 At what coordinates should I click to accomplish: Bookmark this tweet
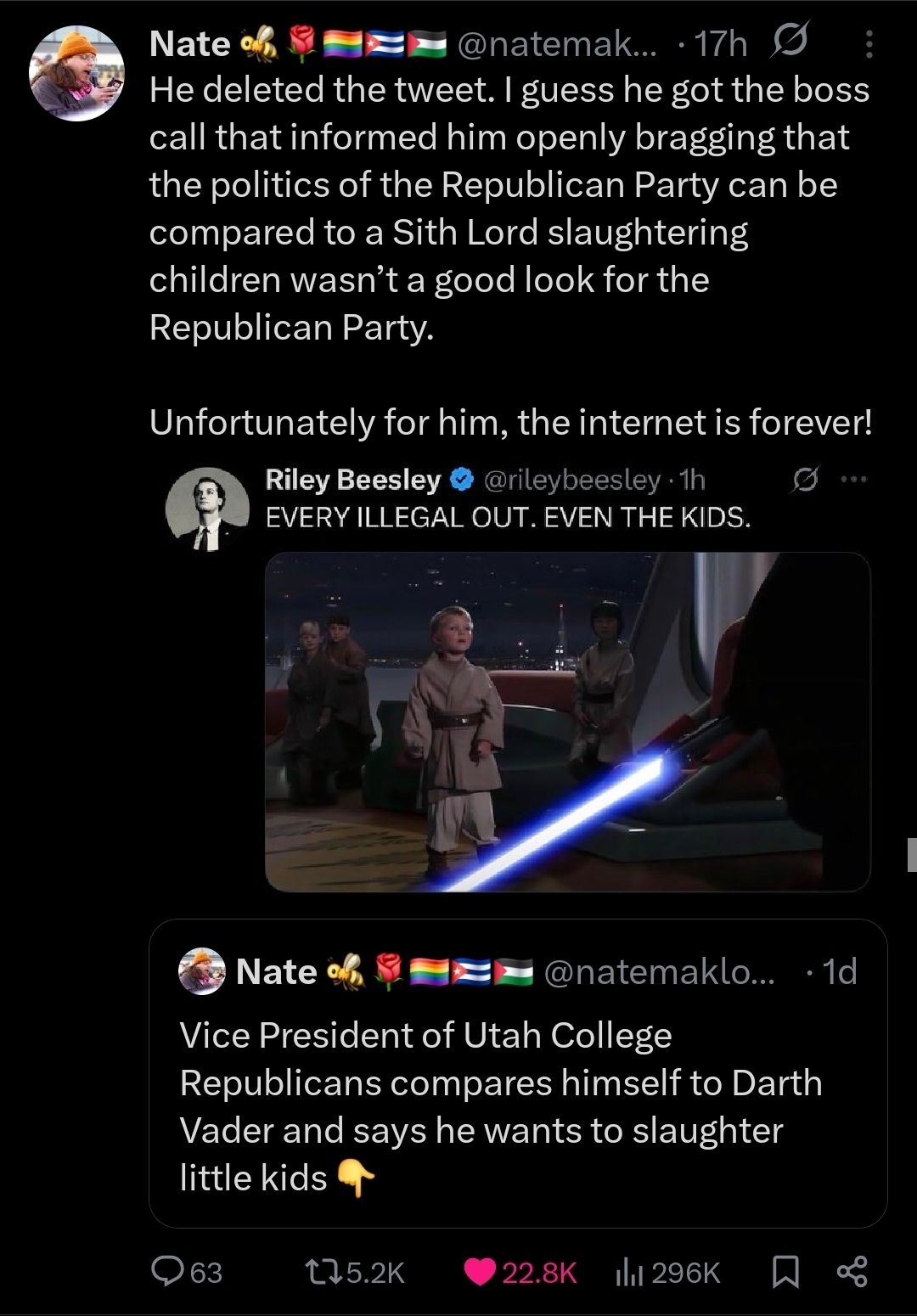tap(785, 1271)
